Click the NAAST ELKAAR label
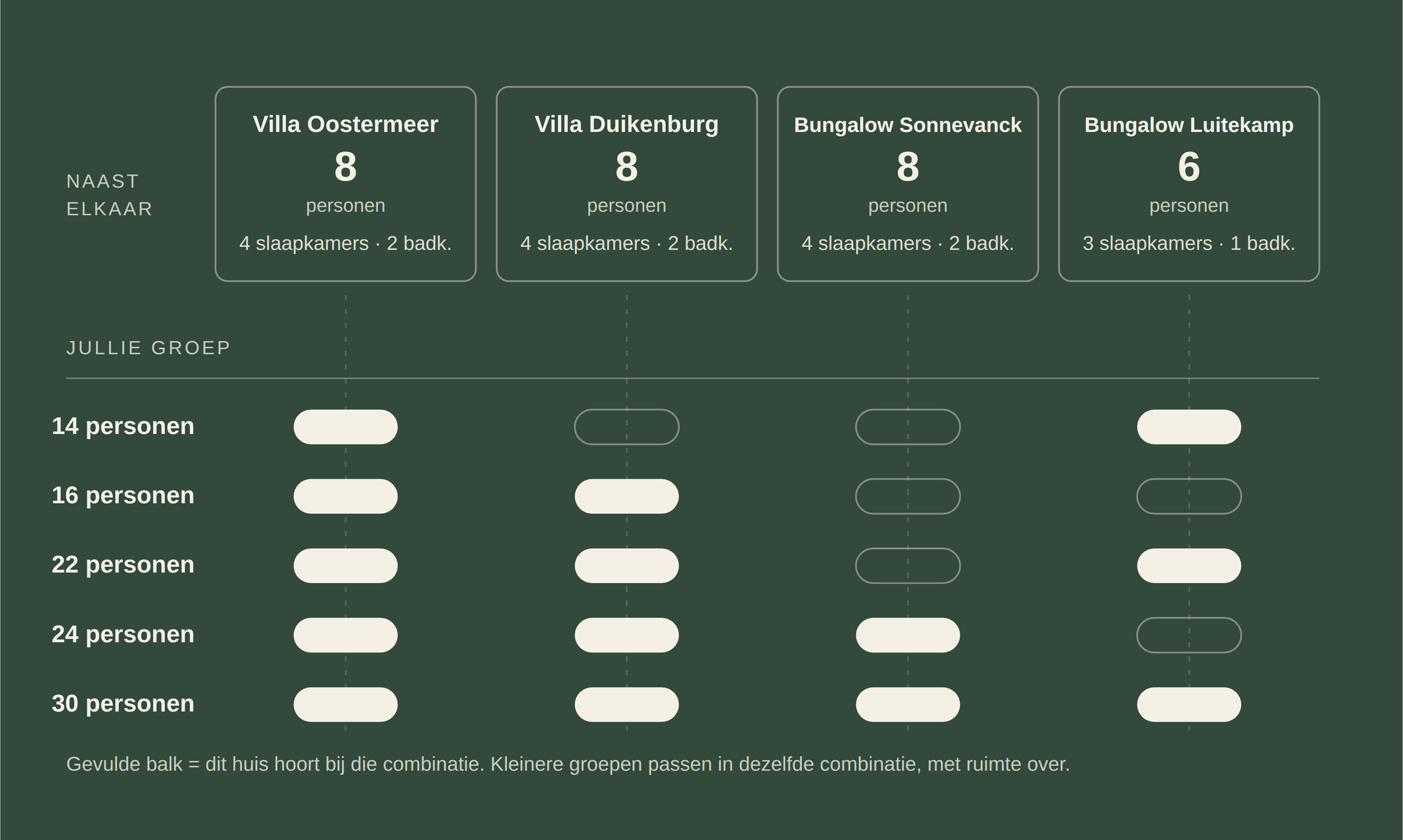This screenshot has height=840, width=1403. [x=109, y=195]
